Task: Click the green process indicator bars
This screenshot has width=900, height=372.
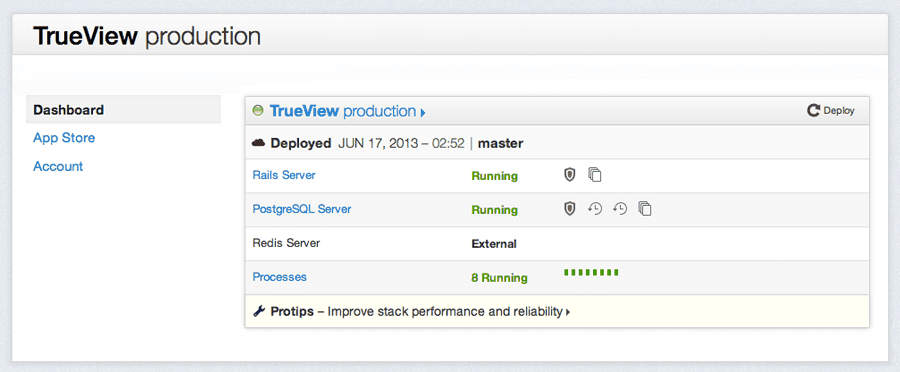Action: (591, 272)
